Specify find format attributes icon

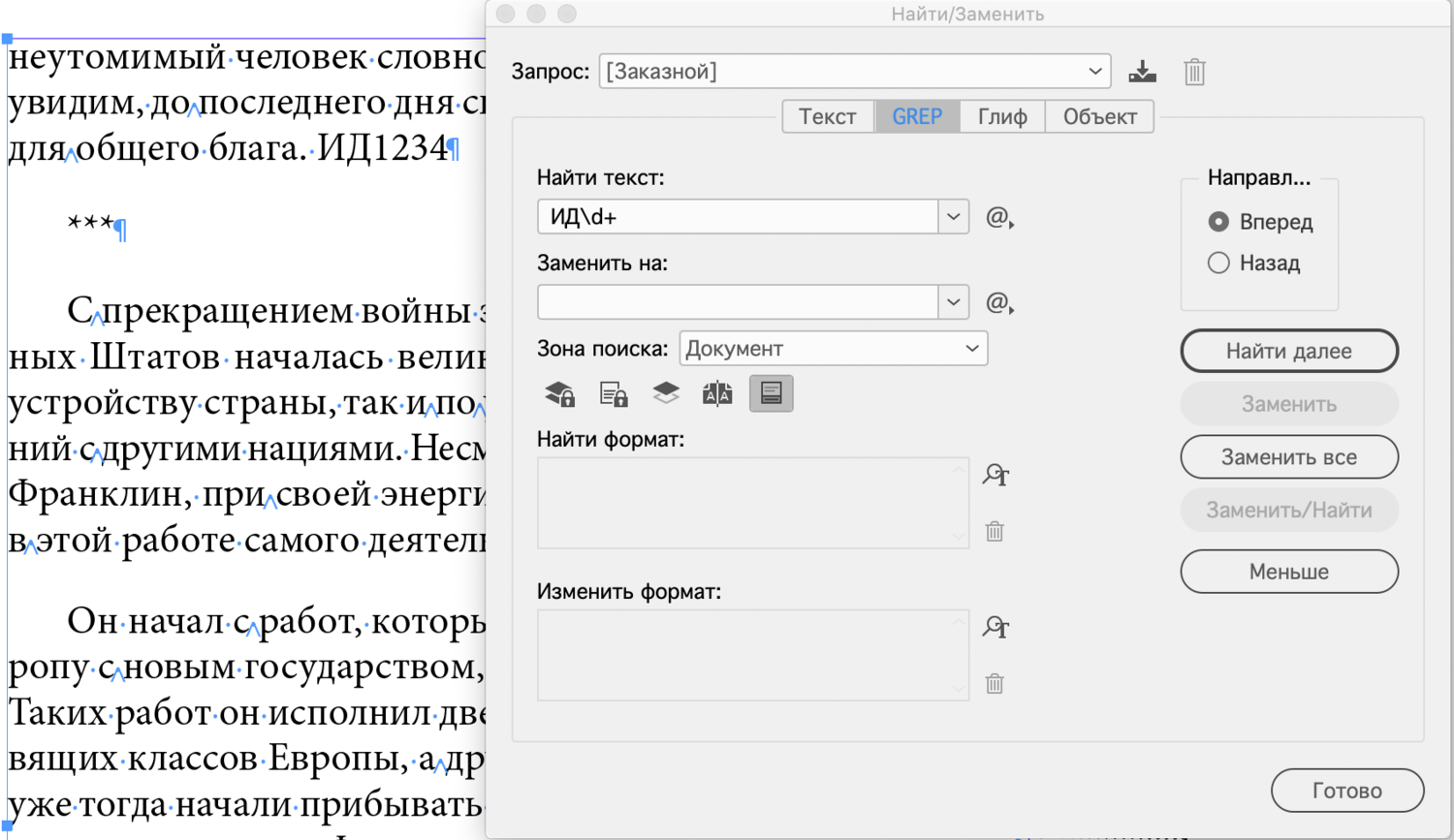[996, 475]
